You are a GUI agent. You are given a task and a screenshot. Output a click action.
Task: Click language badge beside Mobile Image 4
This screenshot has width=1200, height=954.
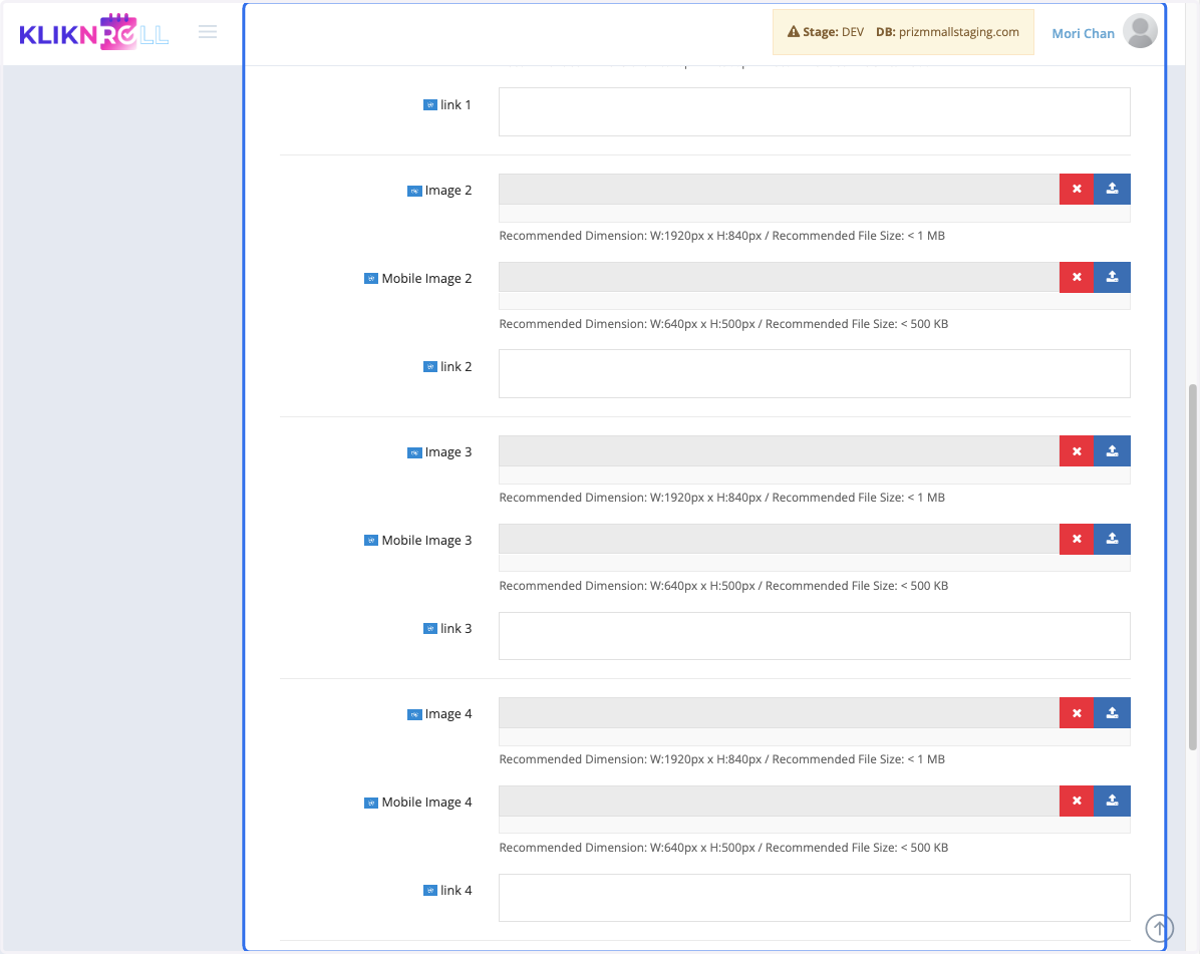371,803
